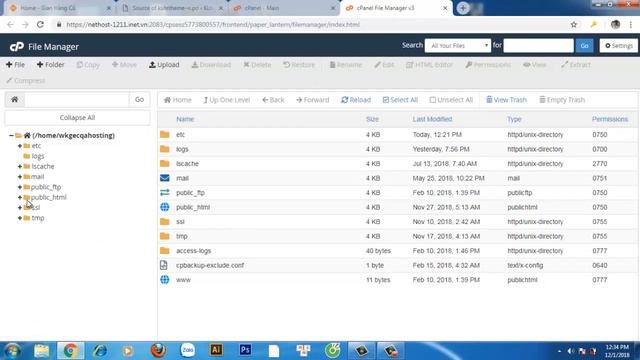This screenshot has width=640, height=360.
Task: Click the search 'for' text field
Action: [538, 46]
